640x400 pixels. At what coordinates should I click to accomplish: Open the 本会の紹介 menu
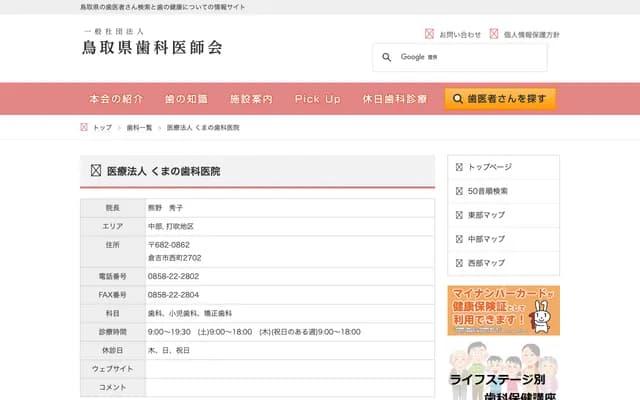116,99
